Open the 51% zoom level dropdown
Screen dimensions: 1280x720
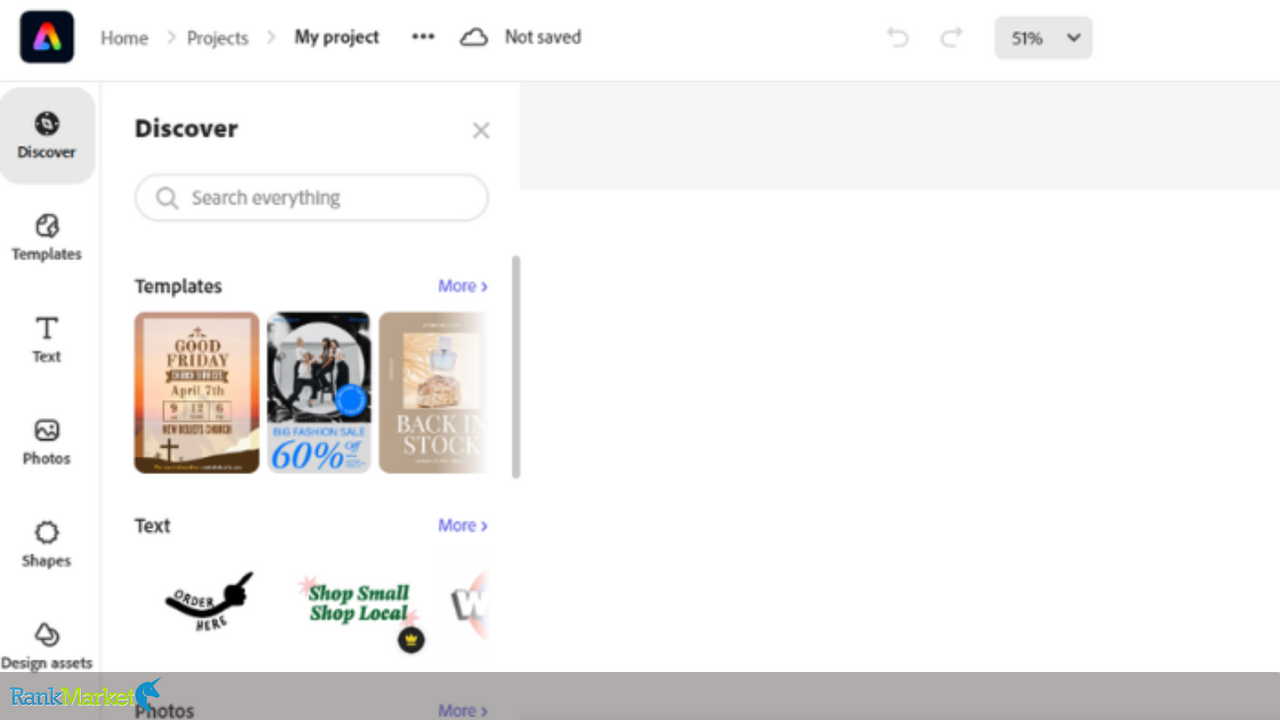click(x=1043, y=38)
